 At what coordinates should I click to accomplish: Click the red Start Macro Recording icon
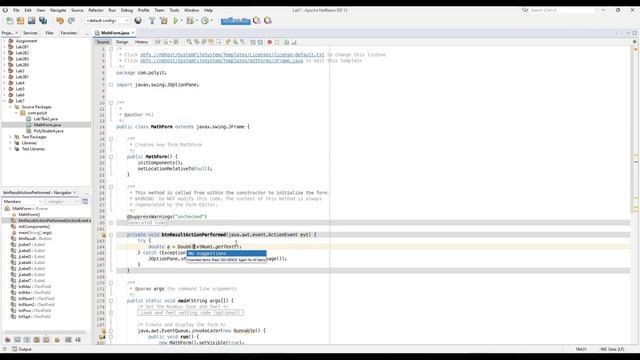269,42
